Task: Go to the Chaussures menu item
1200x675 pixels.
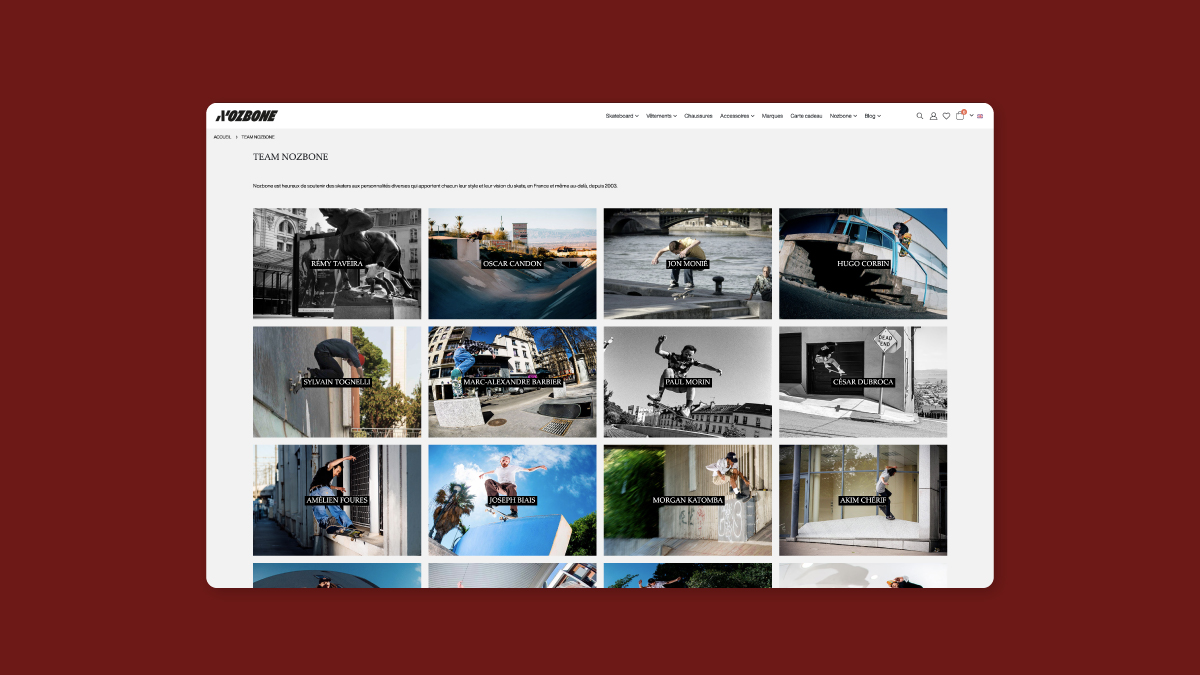Action: (698, 116)
